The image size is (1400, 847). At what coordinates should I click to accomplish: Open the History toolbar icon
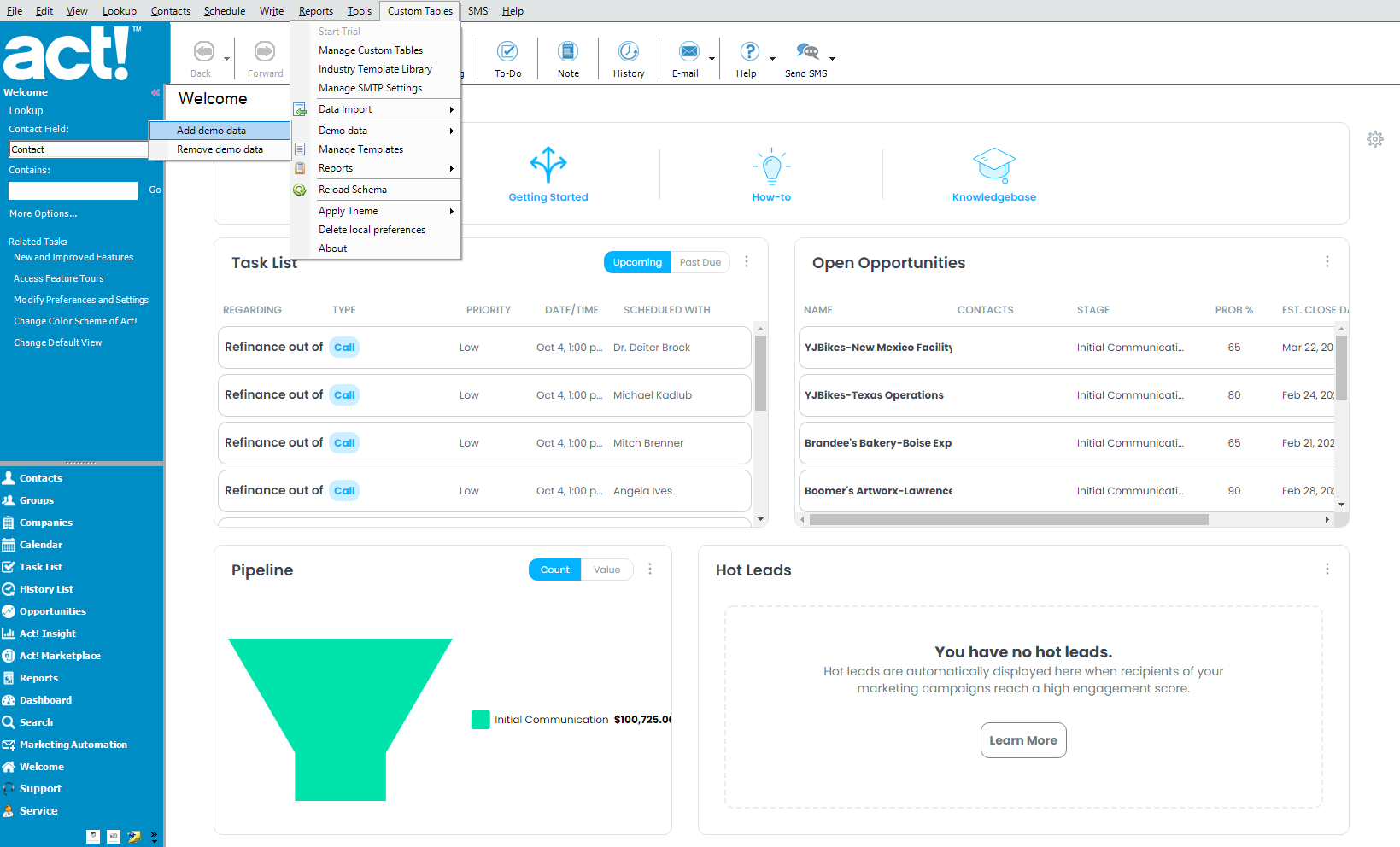pos(629,51)
